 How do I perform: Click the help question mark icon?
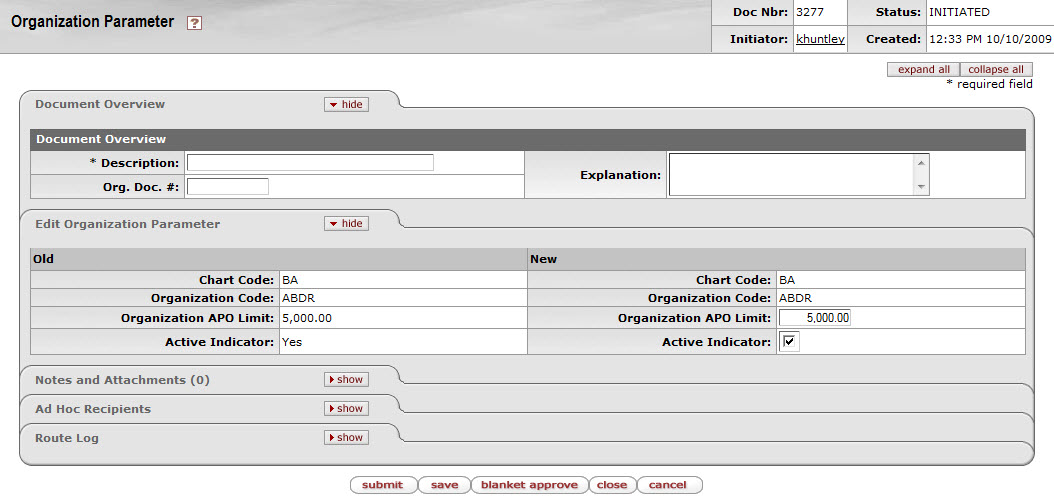pyautogui.click(x=195, y=23)
